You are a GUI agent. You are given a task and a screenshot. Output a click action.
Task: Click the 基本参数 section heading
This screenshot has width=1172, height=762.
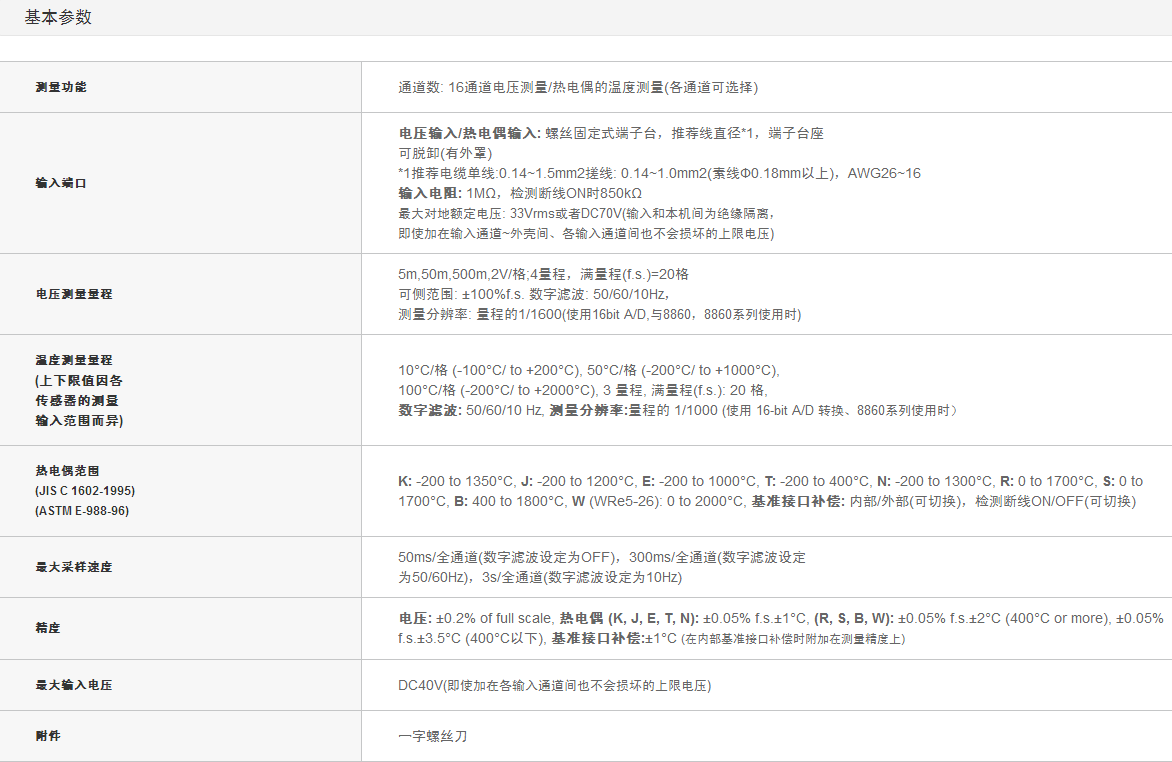point(58,17)
